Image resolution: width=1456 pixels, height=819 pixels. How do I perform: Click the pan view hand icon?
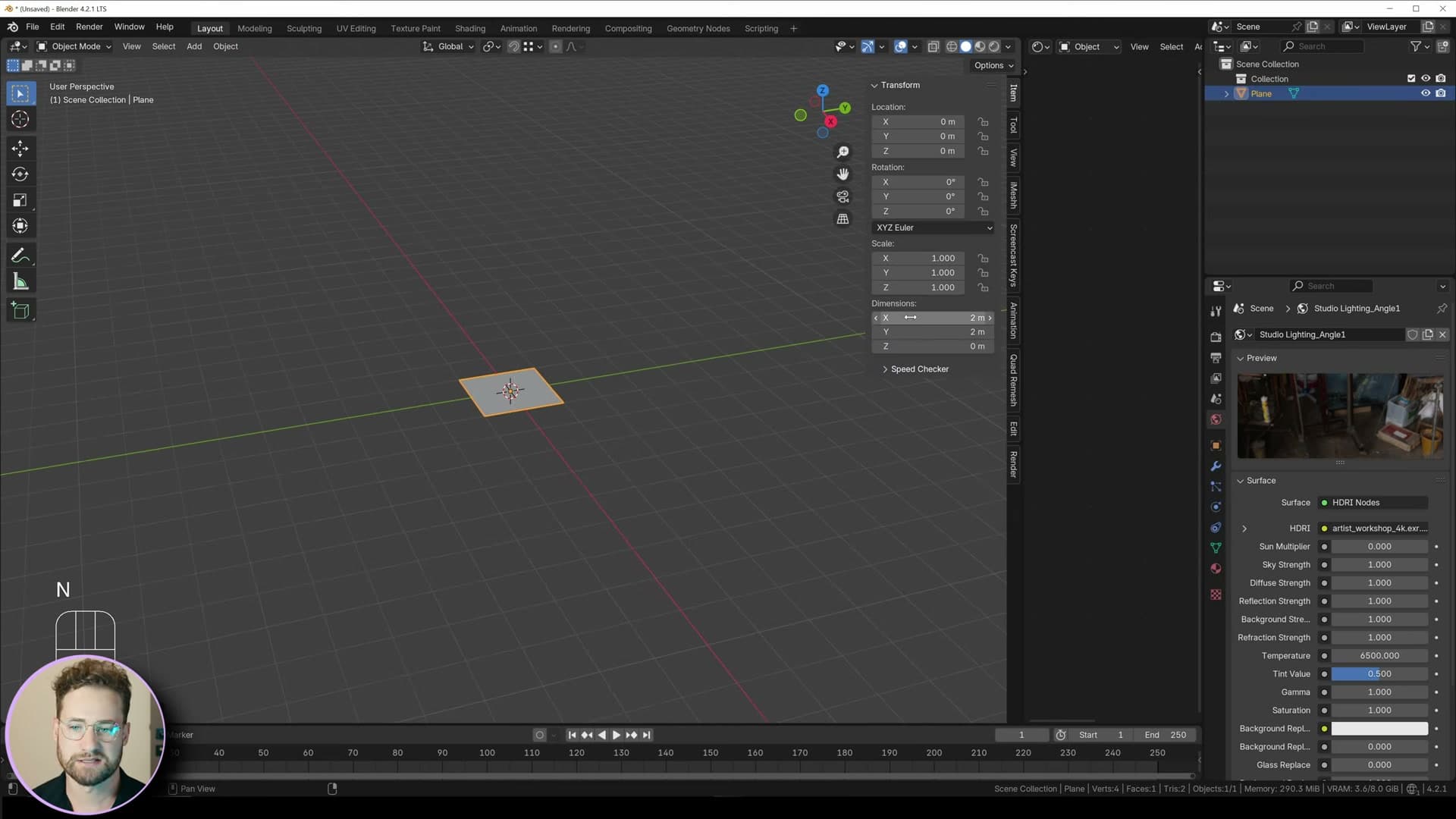pyautogui.click(x=843, y=174)
